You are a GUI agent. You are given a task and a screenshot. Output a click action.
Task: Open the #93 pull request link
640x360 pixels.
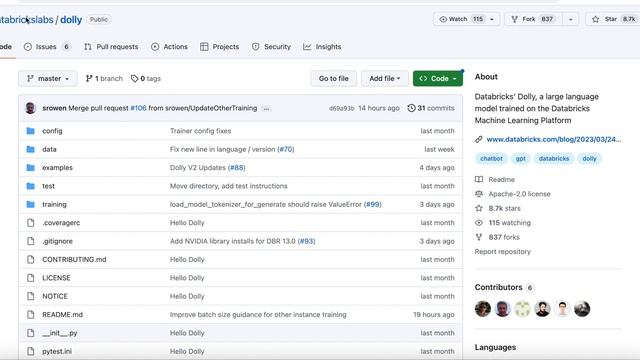[x=307, y=241]
